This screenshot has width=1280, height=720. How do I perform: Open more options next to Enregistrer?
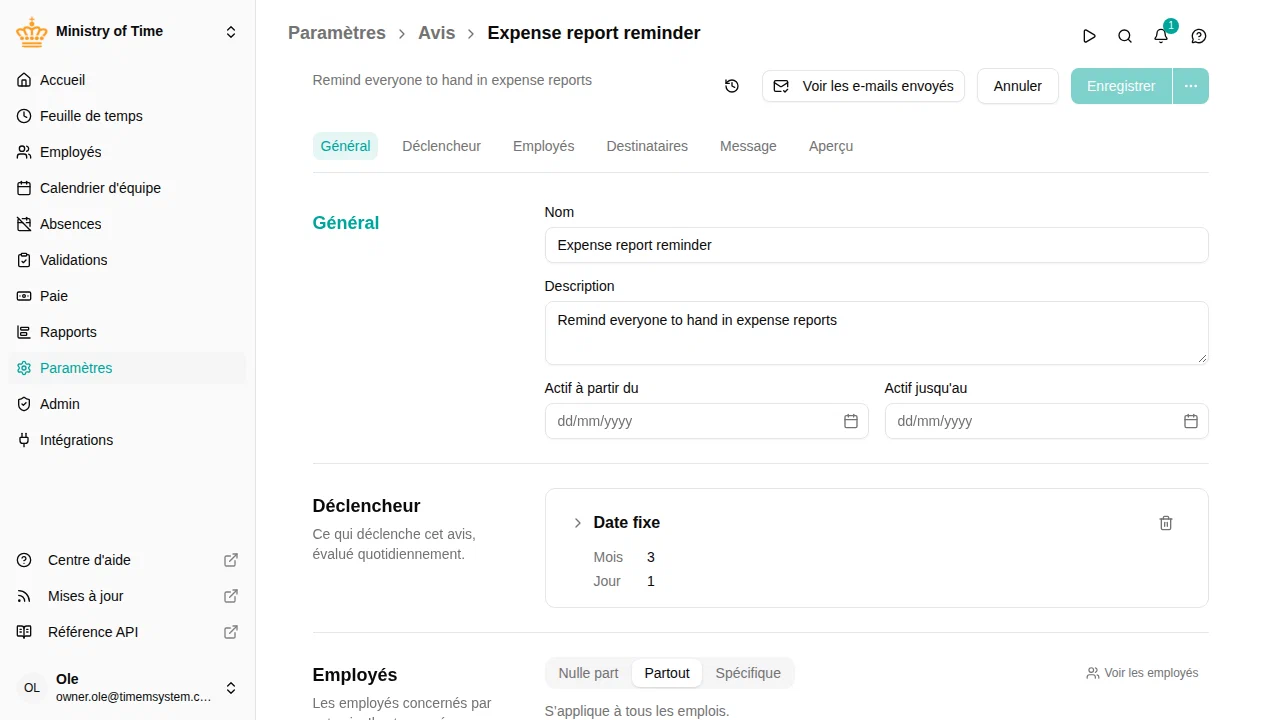point(1191,86)
